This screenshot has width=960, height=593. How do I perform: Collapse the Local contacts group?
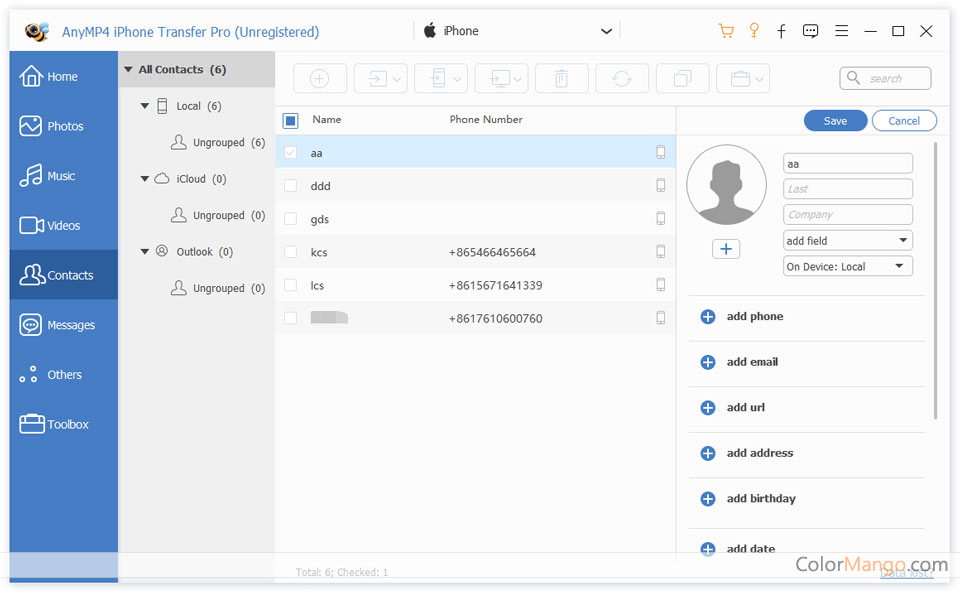[143, 105]
